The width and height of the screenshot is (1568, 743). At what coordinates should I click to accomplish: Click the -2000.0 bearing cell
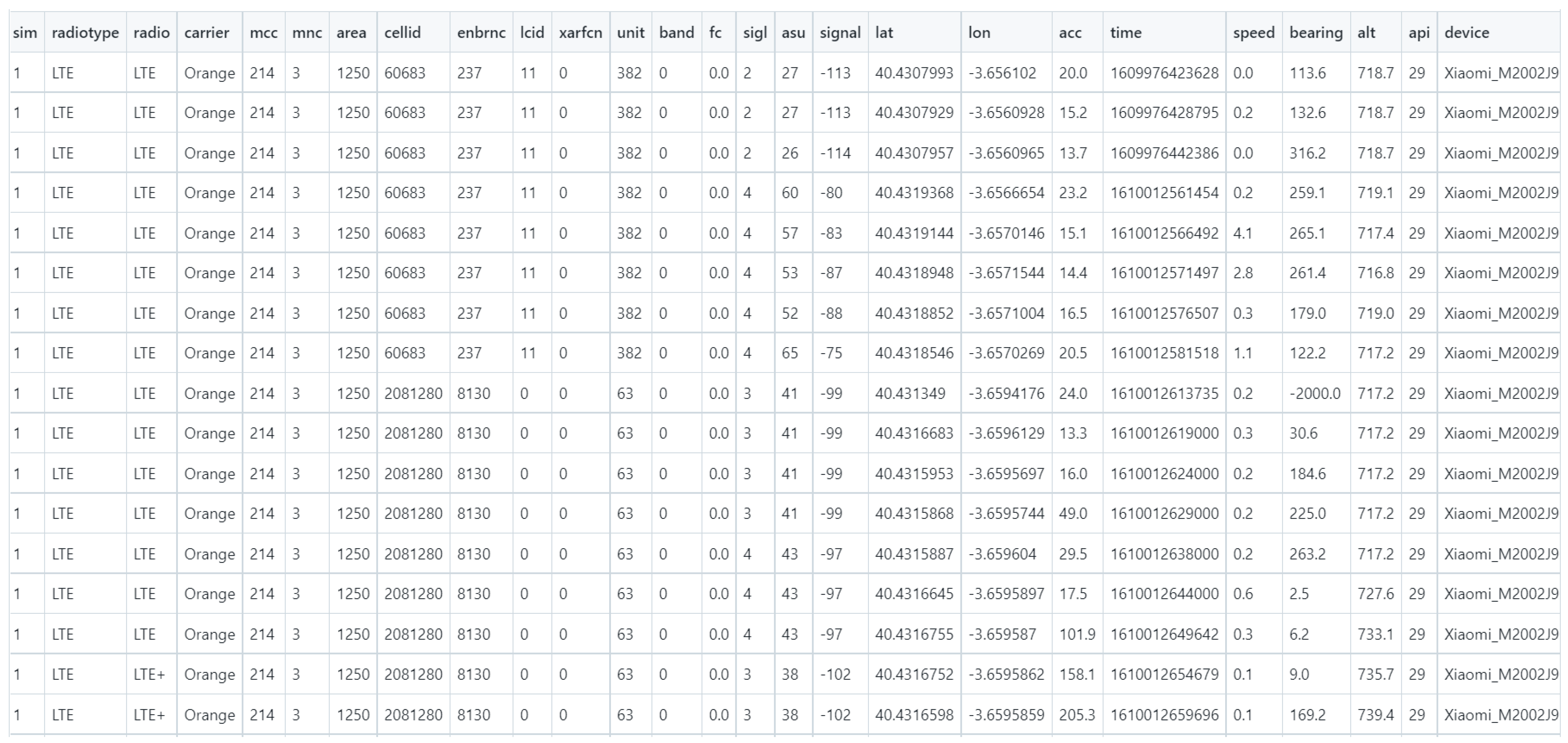click(x=1314, y=394)
